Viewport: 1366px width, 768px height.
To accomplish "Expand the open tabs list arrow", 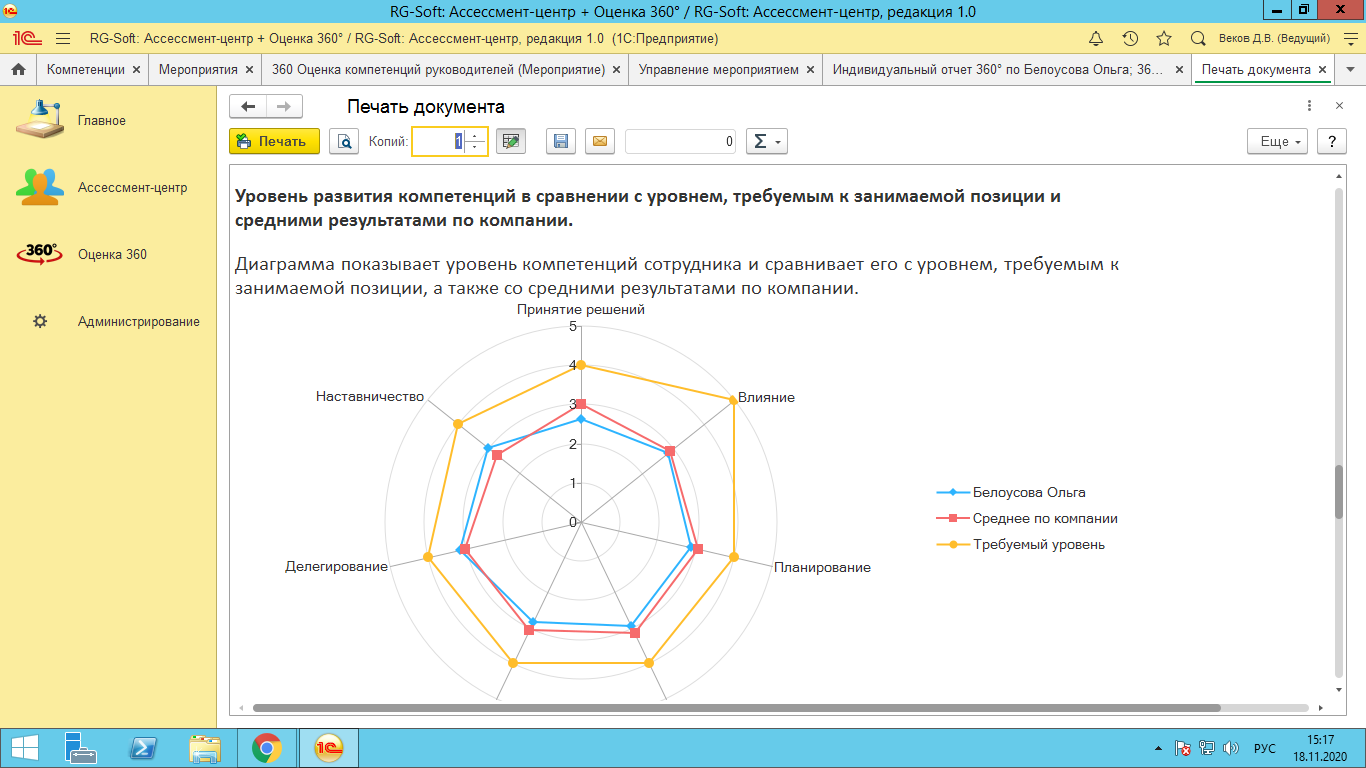I will (x=1351, y=70).
